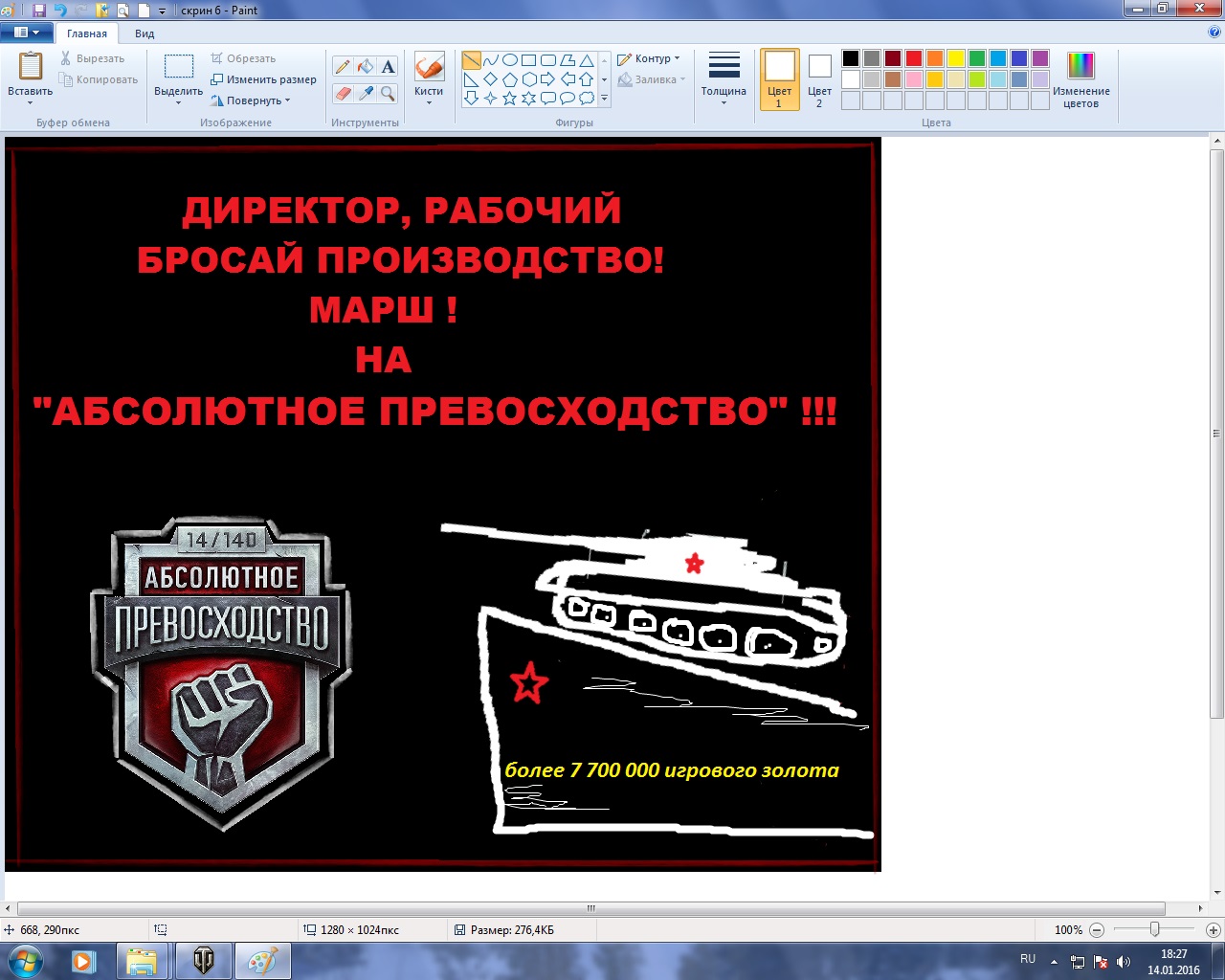Screen dimensions: 1225x980
Task: Expand the full shapes gallery
Action: point(604,98)
